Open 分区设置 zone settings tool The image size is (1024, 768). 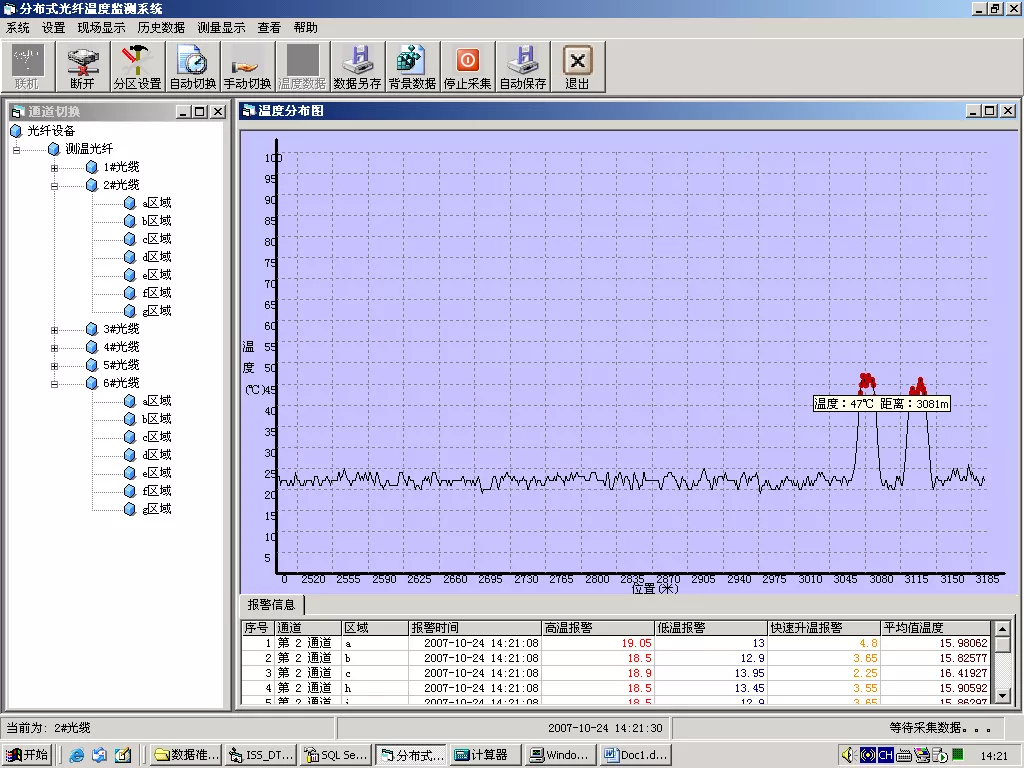click(137, 66)
